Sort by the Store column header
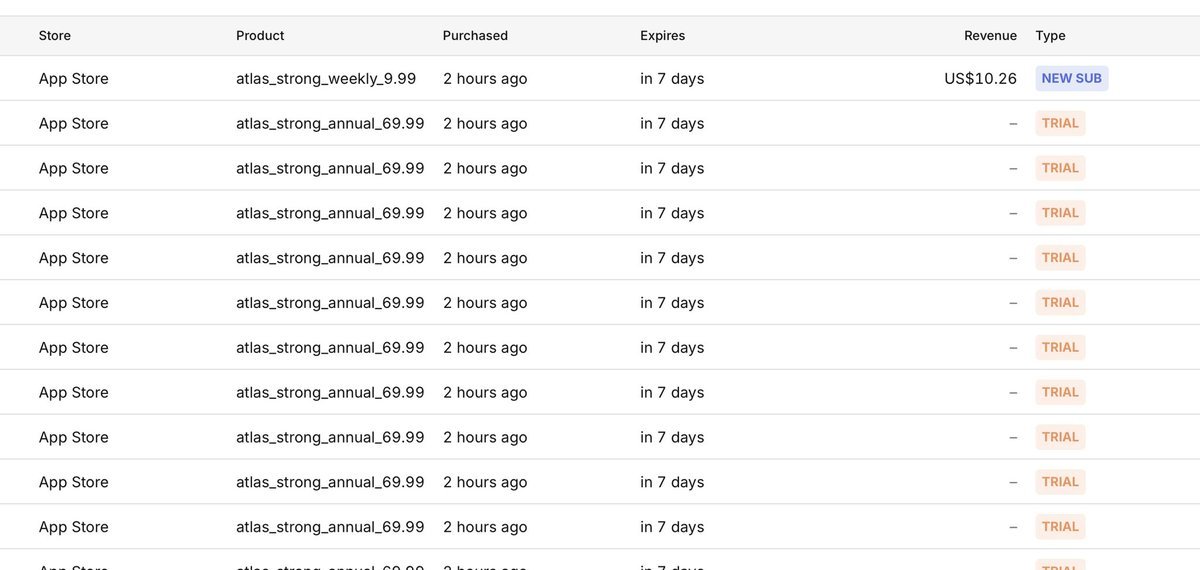This screenshot has width=1200, height=570. [55, 36]
